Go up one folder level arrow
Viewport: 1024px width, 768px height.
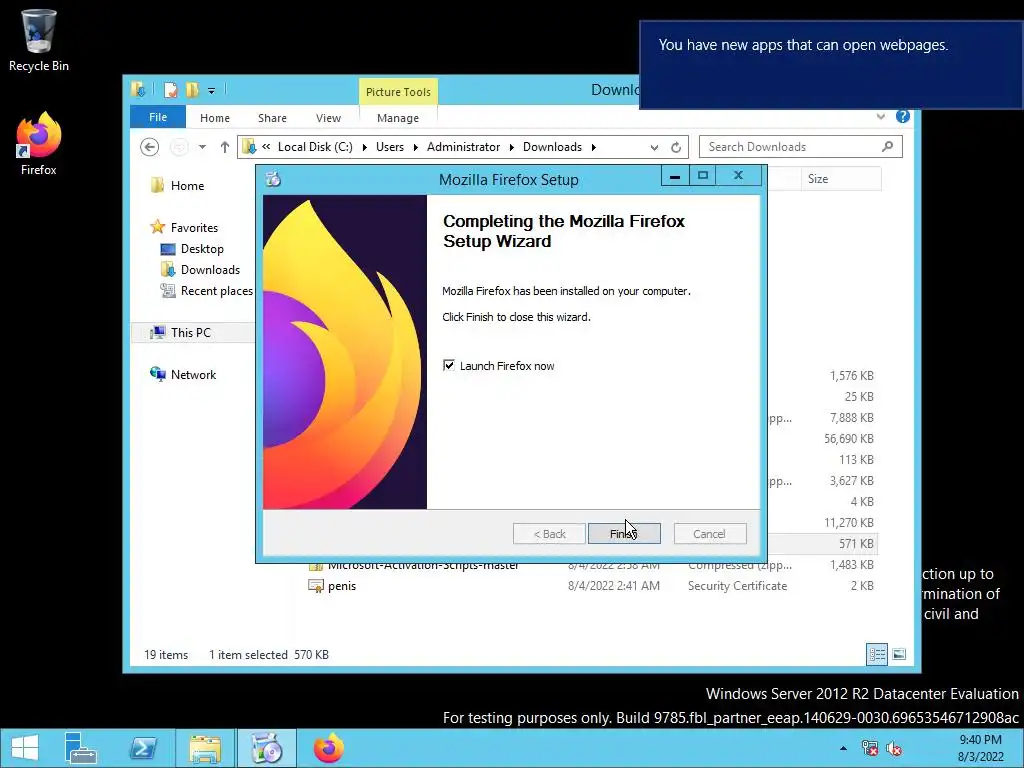click(x=225, y=147)
